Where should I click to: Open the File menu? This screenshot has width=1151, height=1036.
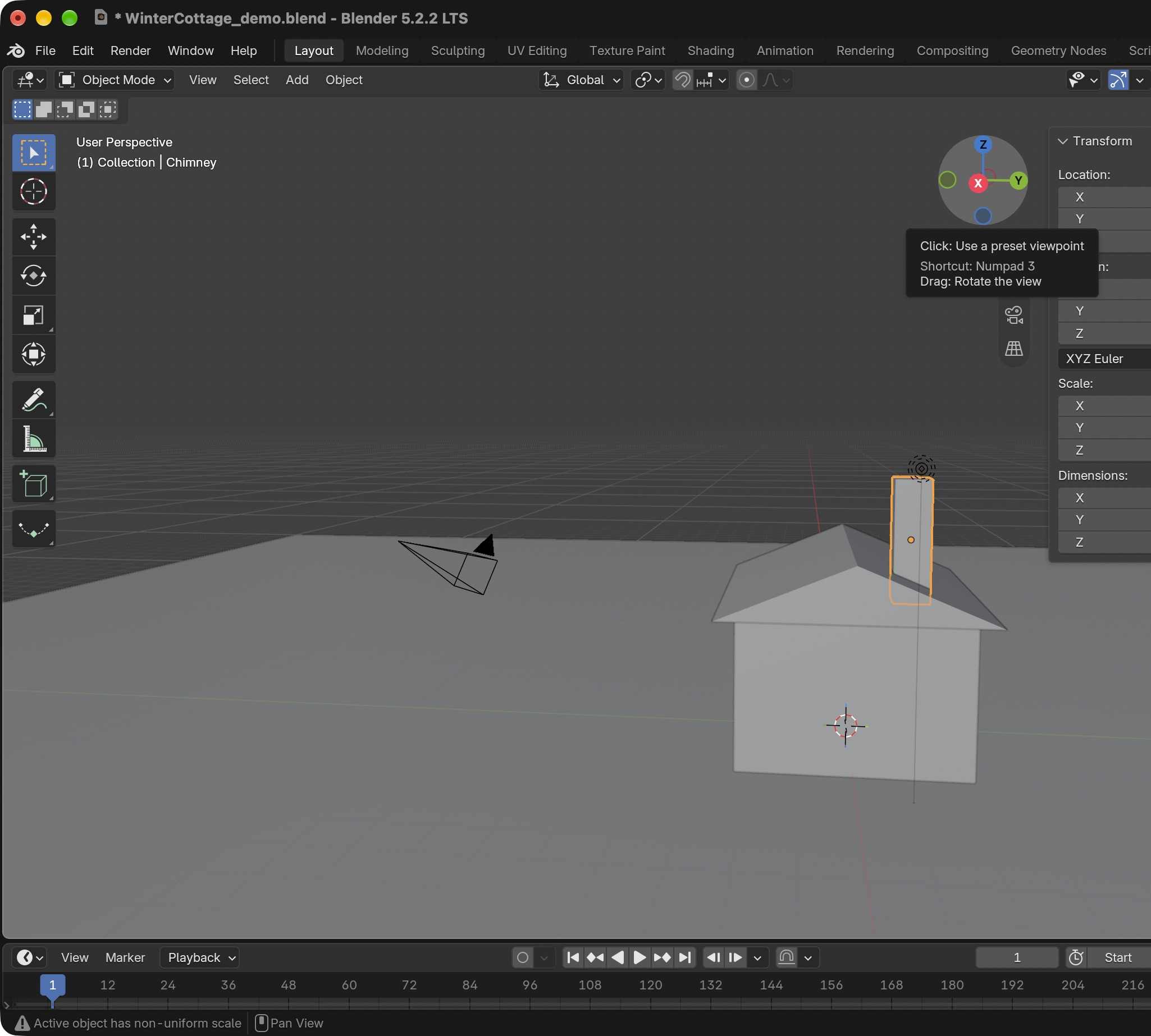tap(45, 51)
